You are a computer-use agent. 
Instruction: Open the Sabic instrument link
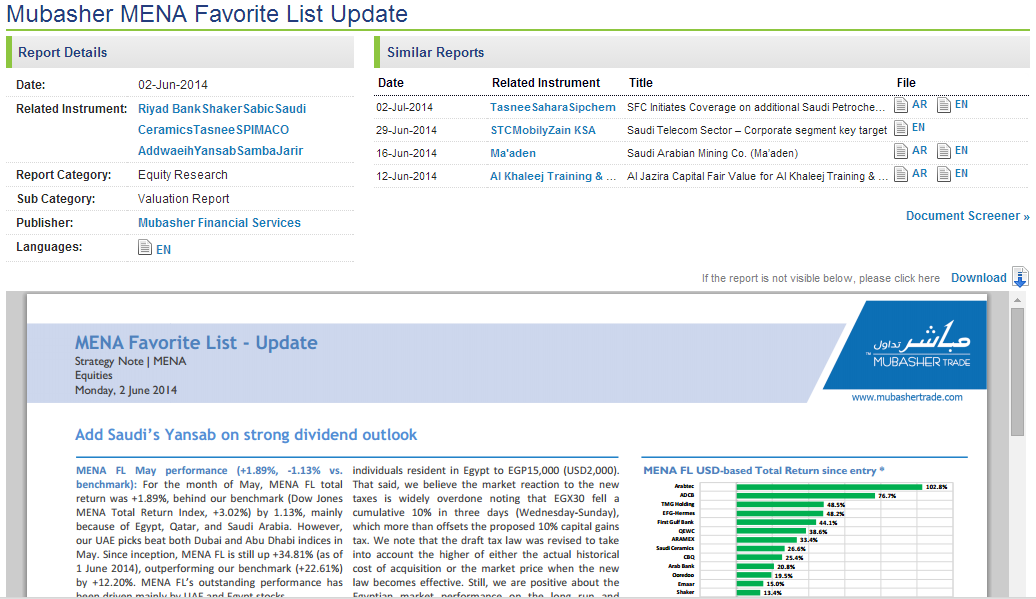click(x=258, y=109)
